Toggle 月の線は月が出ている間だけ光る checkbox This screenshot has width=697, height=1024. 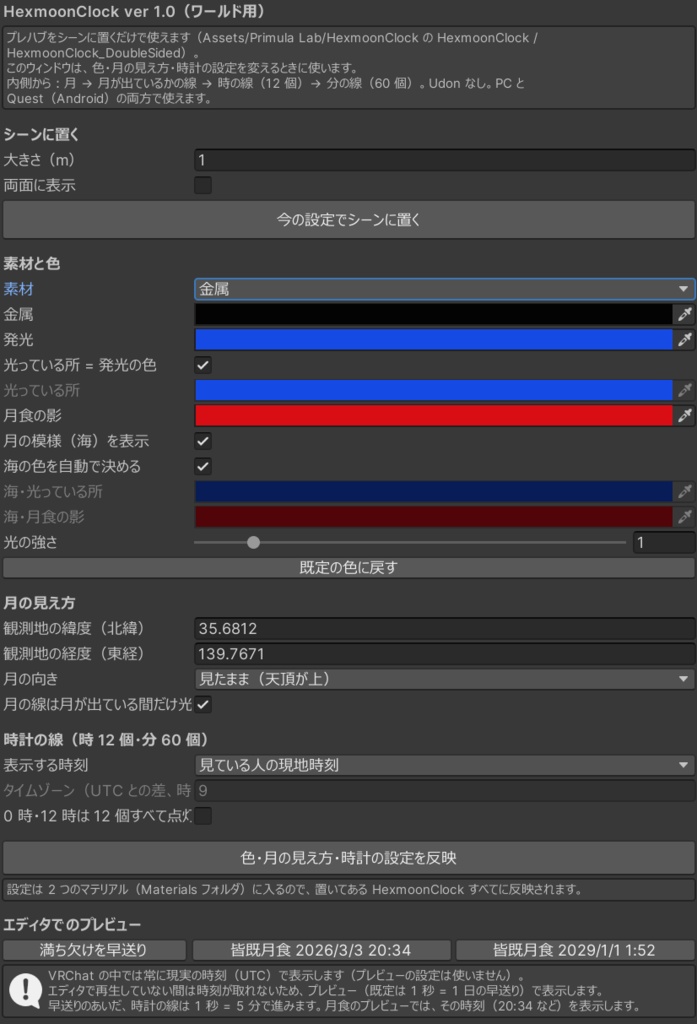203,704
